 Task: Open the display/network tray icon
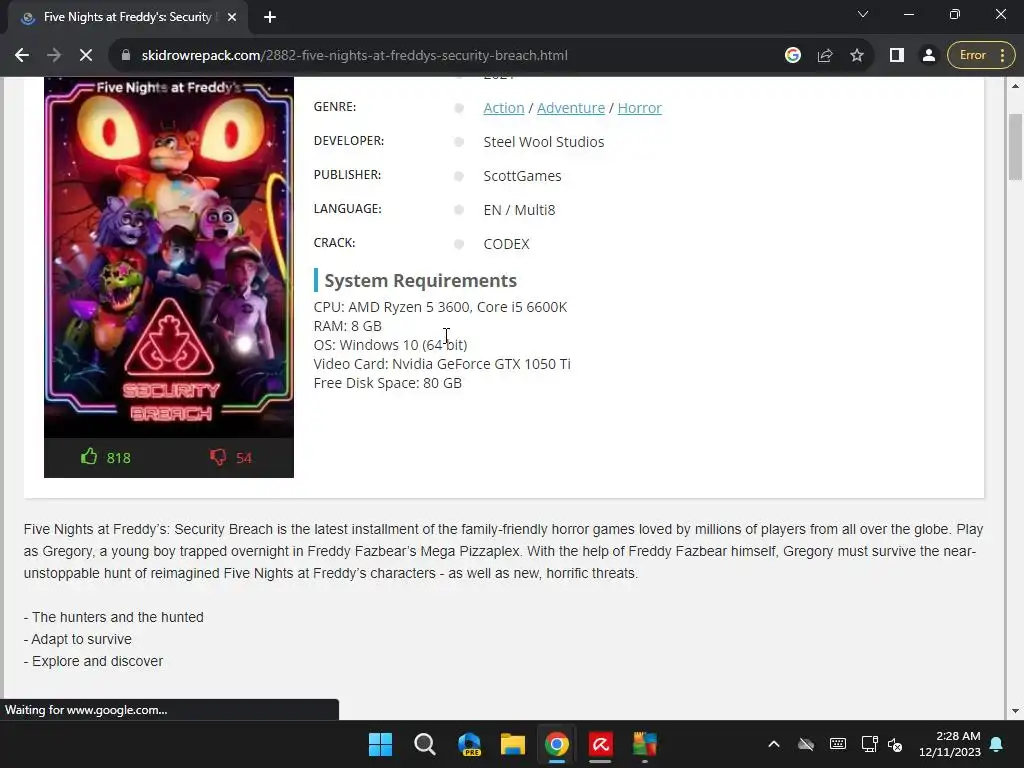(869, 744)
